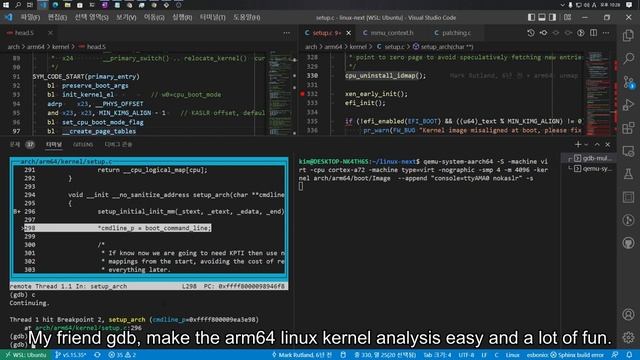Viewport: 640px width, 360px height.
Task: Open the View (보기) menu
Action: [126, 18]
